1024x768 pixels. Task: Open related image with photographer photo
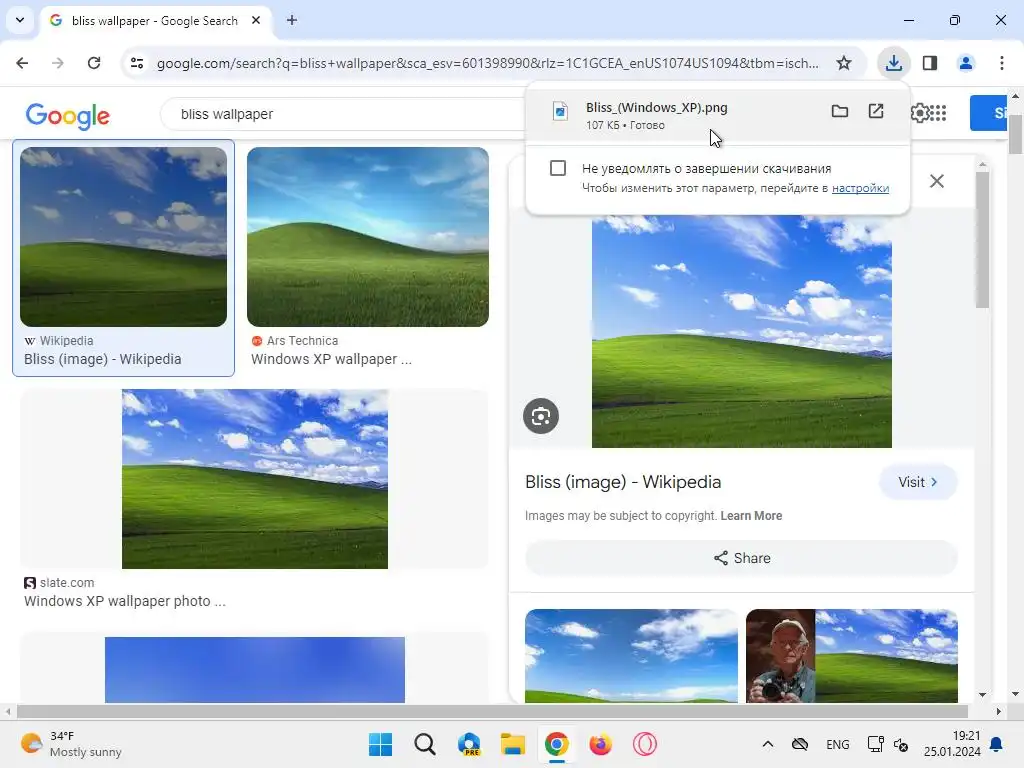pyautogui.click(x=852, y=656)
